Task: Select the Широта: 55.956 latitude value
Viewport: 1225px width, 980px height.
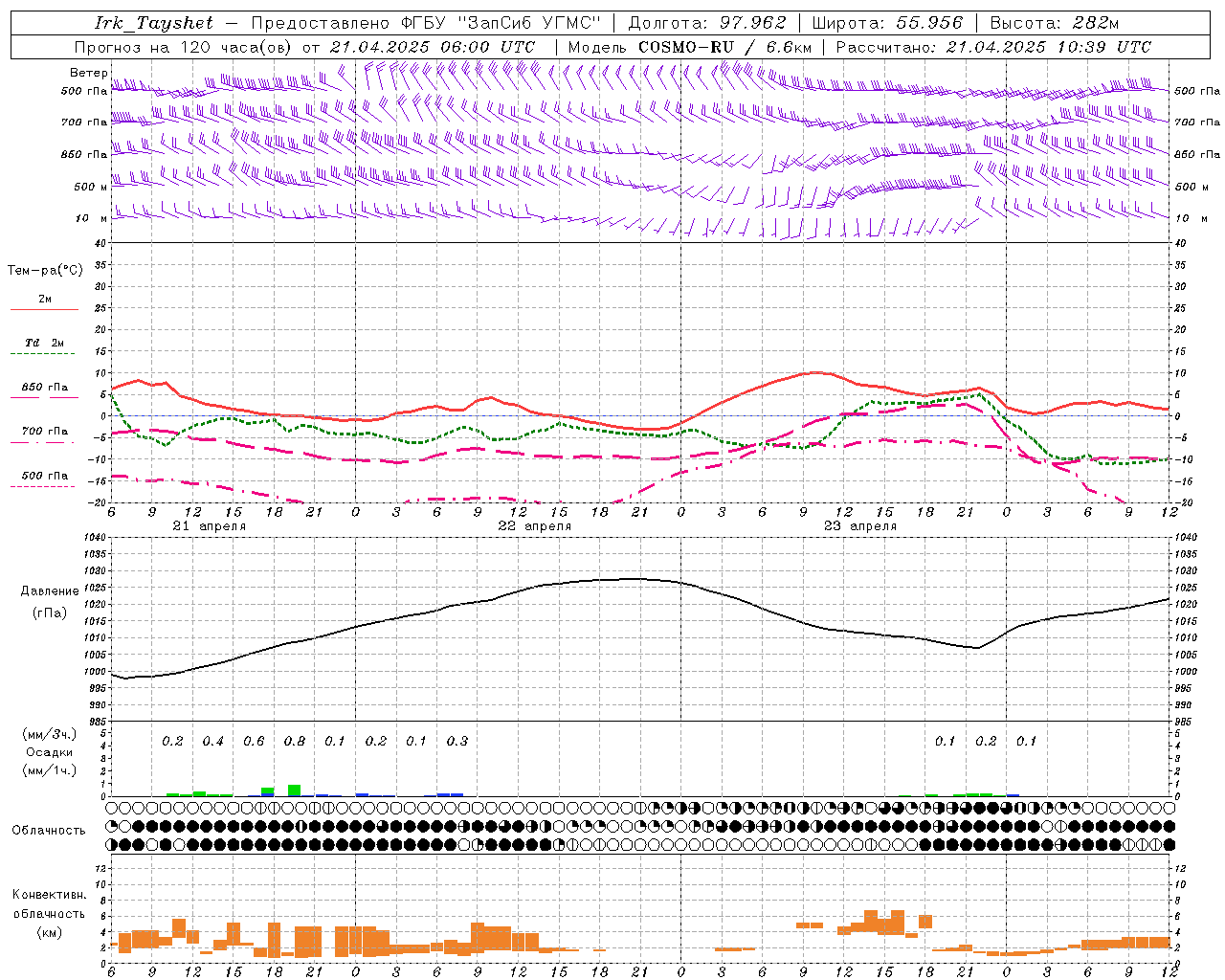Action: point(887,23)
